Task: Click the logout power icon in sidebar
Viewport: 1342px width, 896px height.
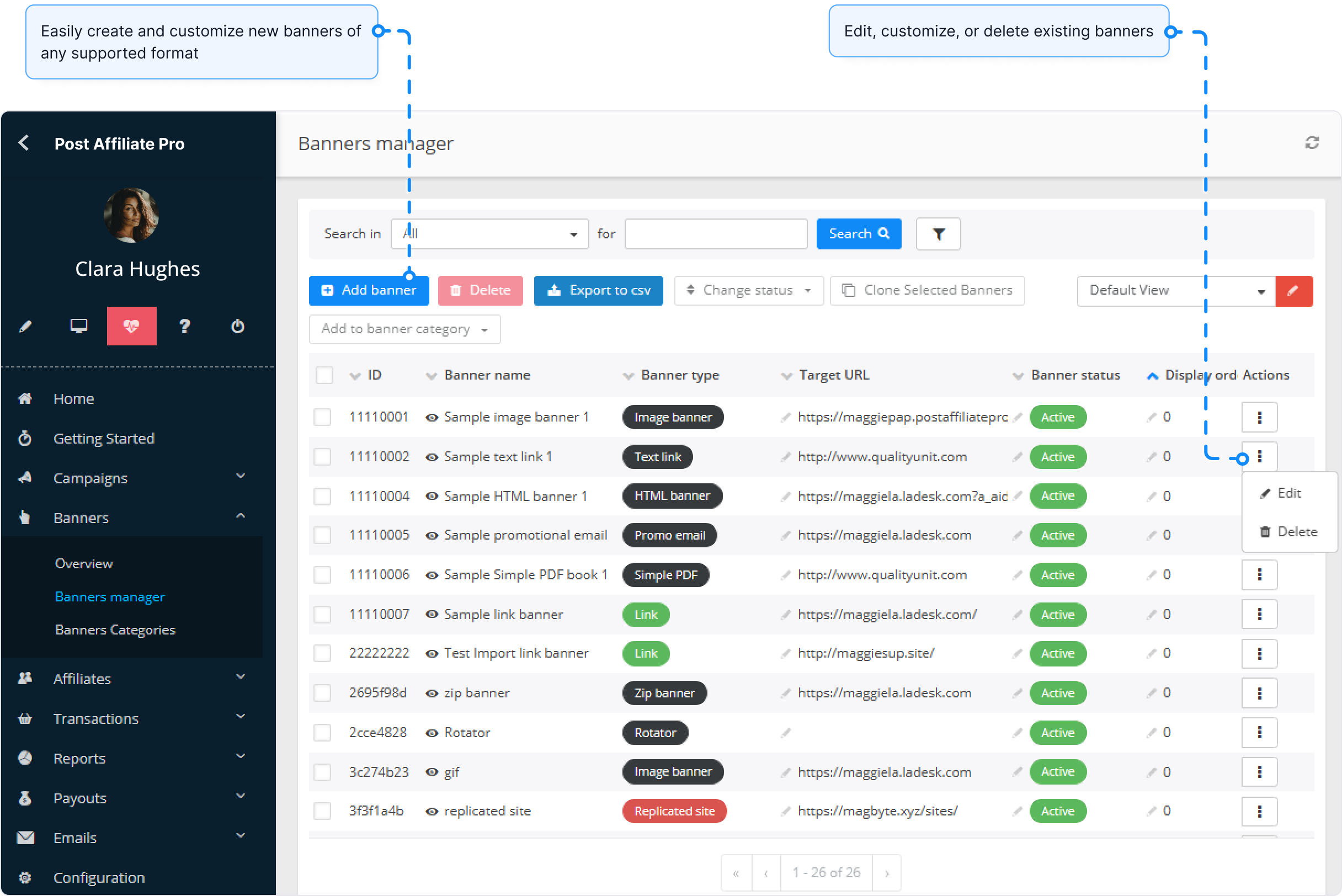Action: 237,326
